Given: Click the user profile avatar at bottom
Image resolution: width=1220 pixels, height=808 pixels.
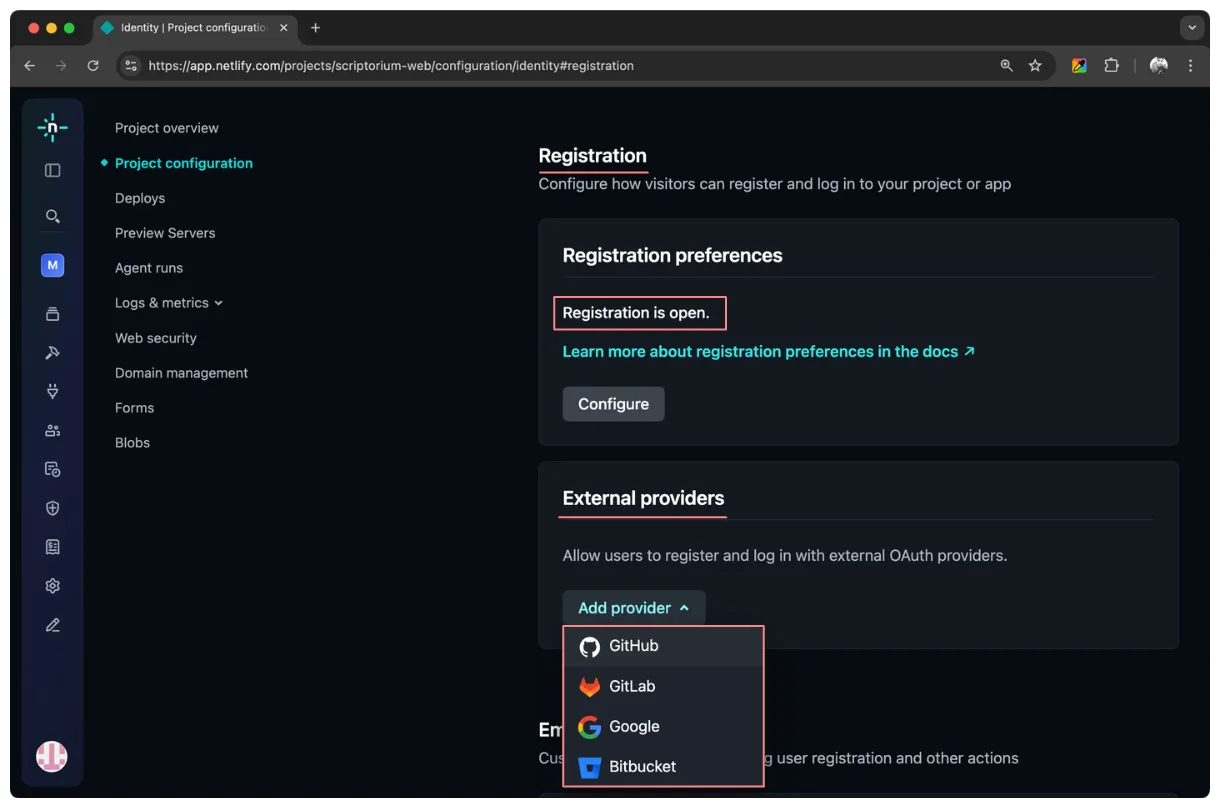Looking at the screenshot, I should [x=52, y=757].
